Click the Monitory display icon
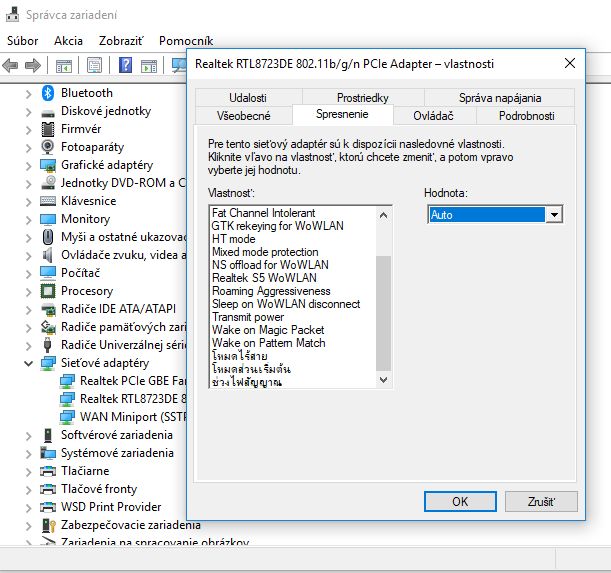 click(48, 219)
